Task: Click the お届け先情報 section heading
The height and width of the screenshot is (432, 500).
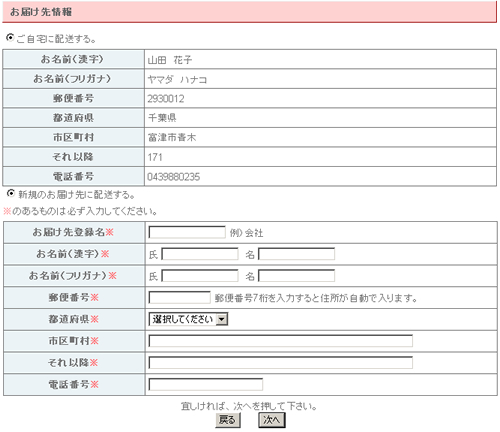Action: tap(41, 12)
